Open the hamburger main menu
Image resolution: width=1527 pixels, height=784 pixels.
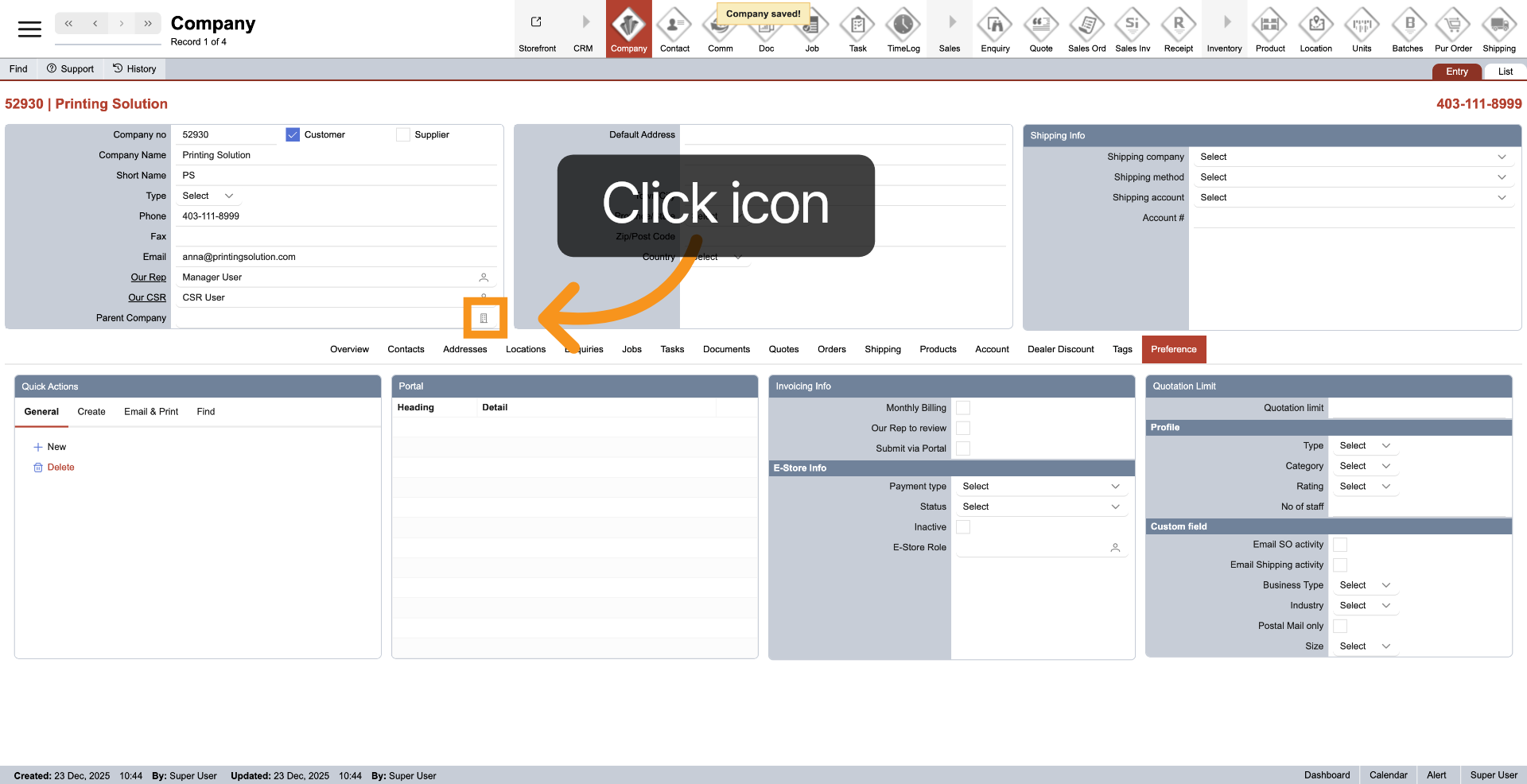click(29, 29)
